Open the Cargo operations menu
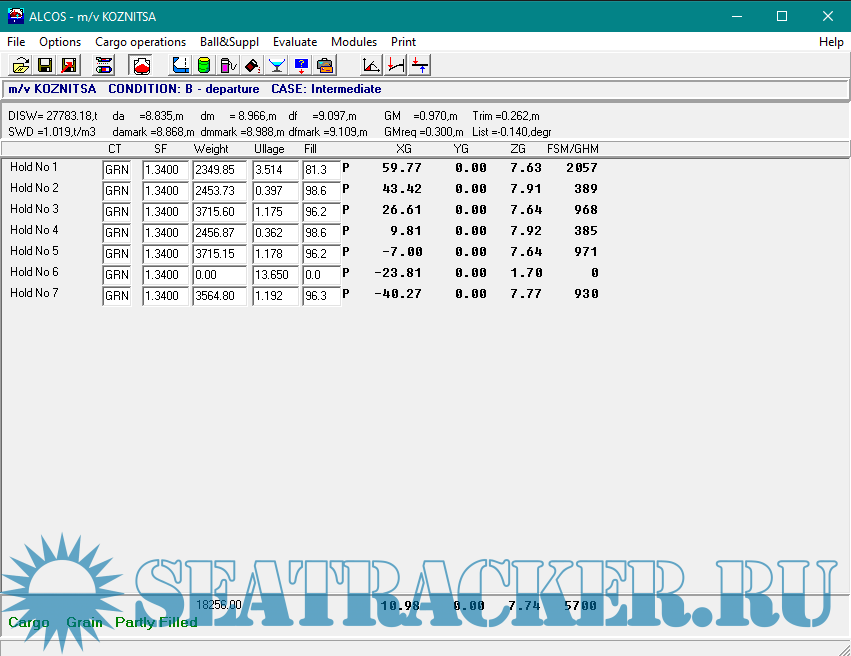Screen dimensions: 851x656 [x=140, y=42]
